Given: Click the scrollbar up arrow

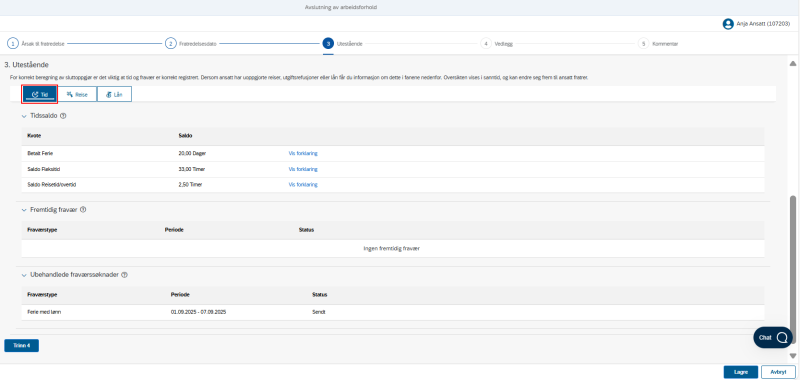Looking at the screenshot, I should [793, 64].
